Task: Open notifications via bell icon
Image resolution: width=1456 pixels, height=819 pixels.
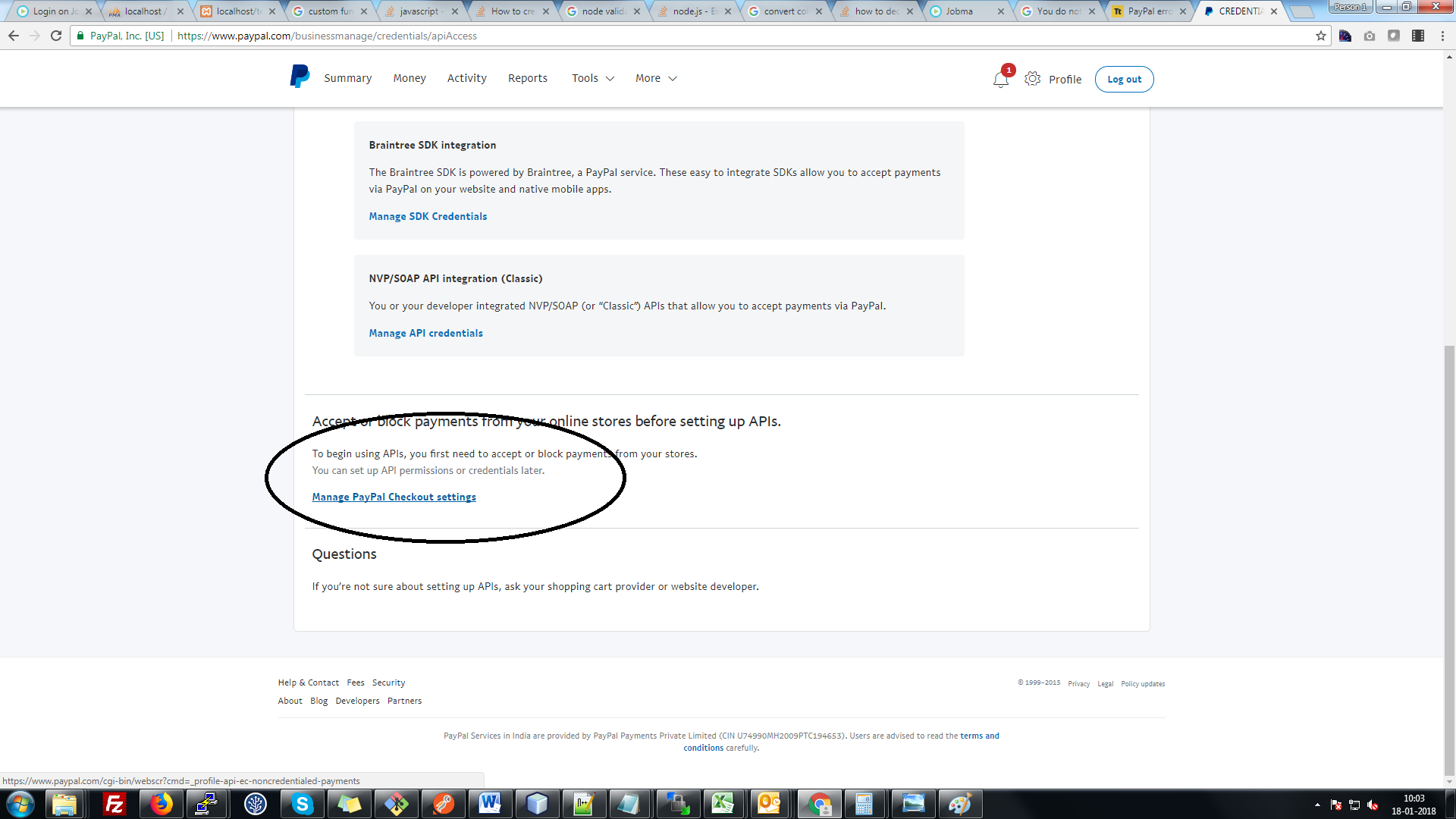Action: pyautogui.click(x=999, y=78)
